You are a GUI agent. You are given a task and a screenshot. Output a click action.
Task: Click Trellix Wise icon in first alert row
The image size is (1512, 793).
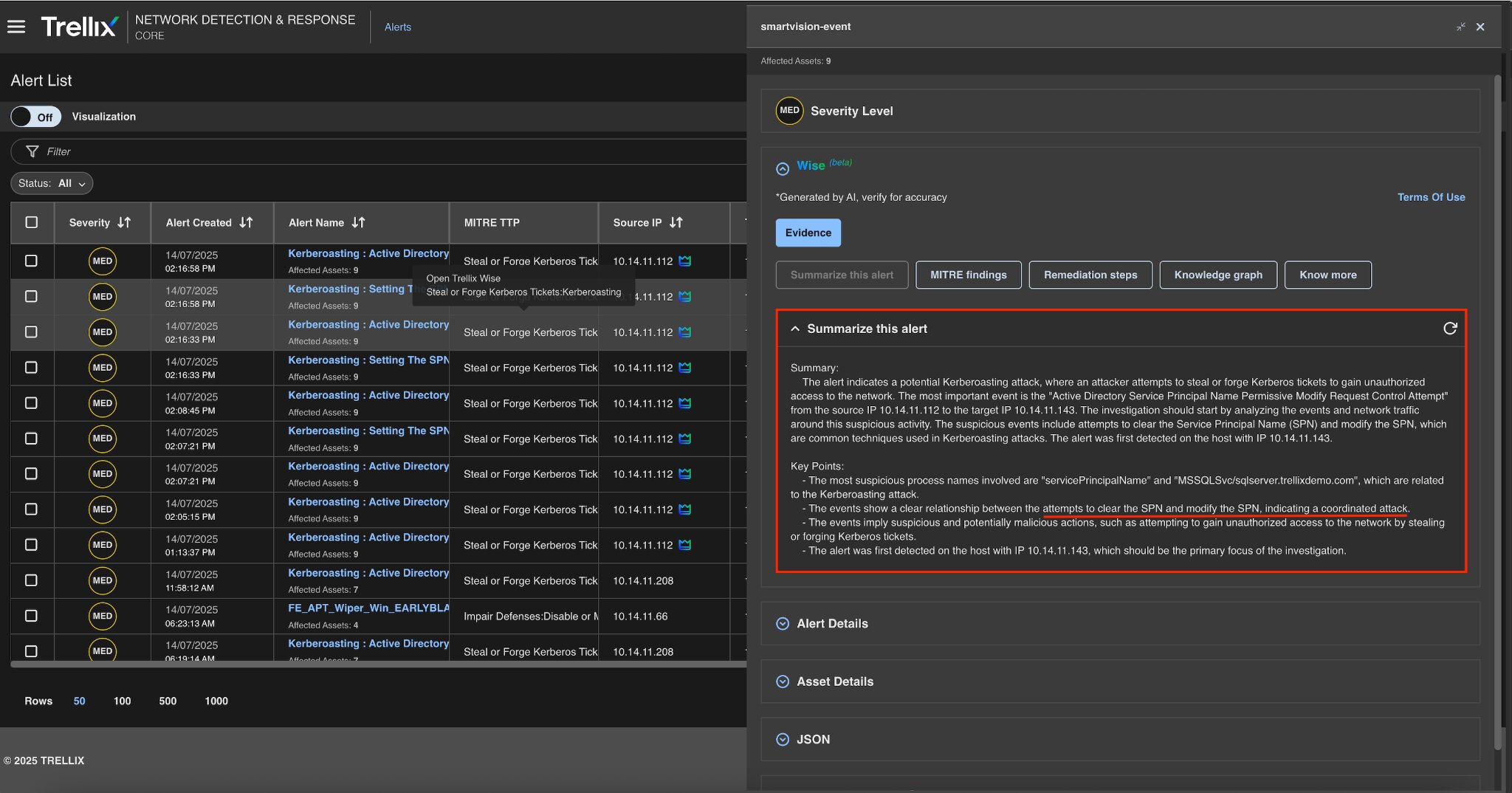coord(685,261)
